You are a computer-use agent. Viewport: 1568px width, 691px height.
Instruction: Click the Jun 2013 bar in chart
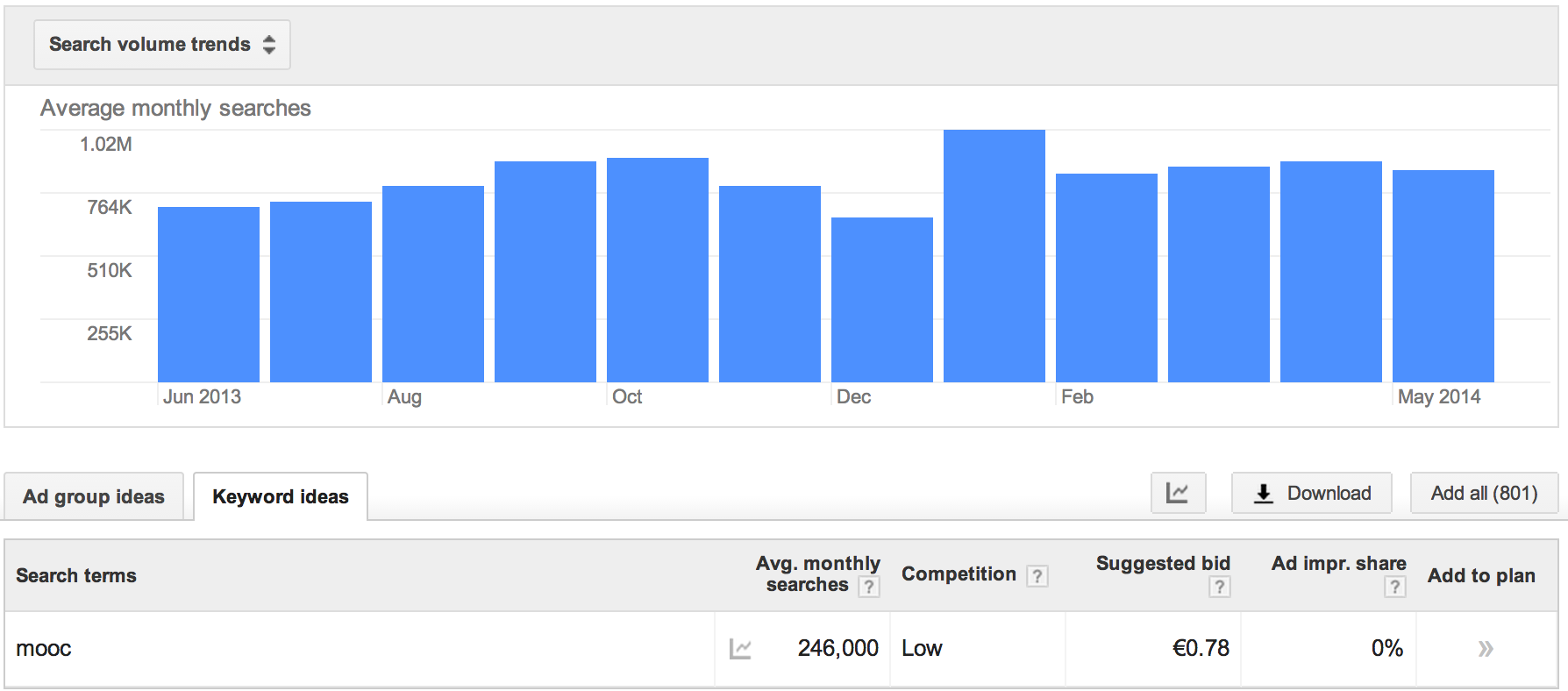point(209,295)
